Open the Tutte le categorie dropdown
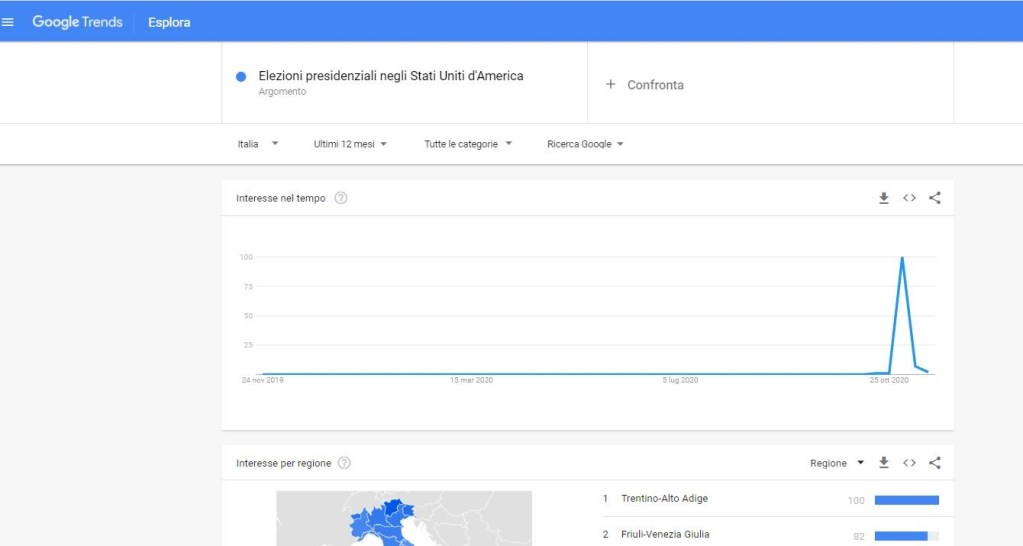Screen dimensions: 1023x546 pos(467,144)
